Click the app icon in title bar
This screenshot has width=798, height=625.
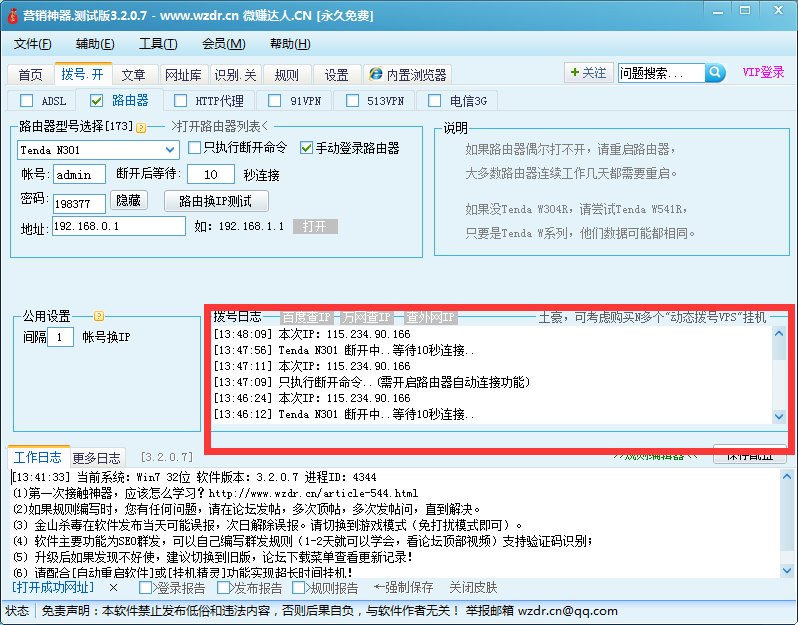point(12,16)
